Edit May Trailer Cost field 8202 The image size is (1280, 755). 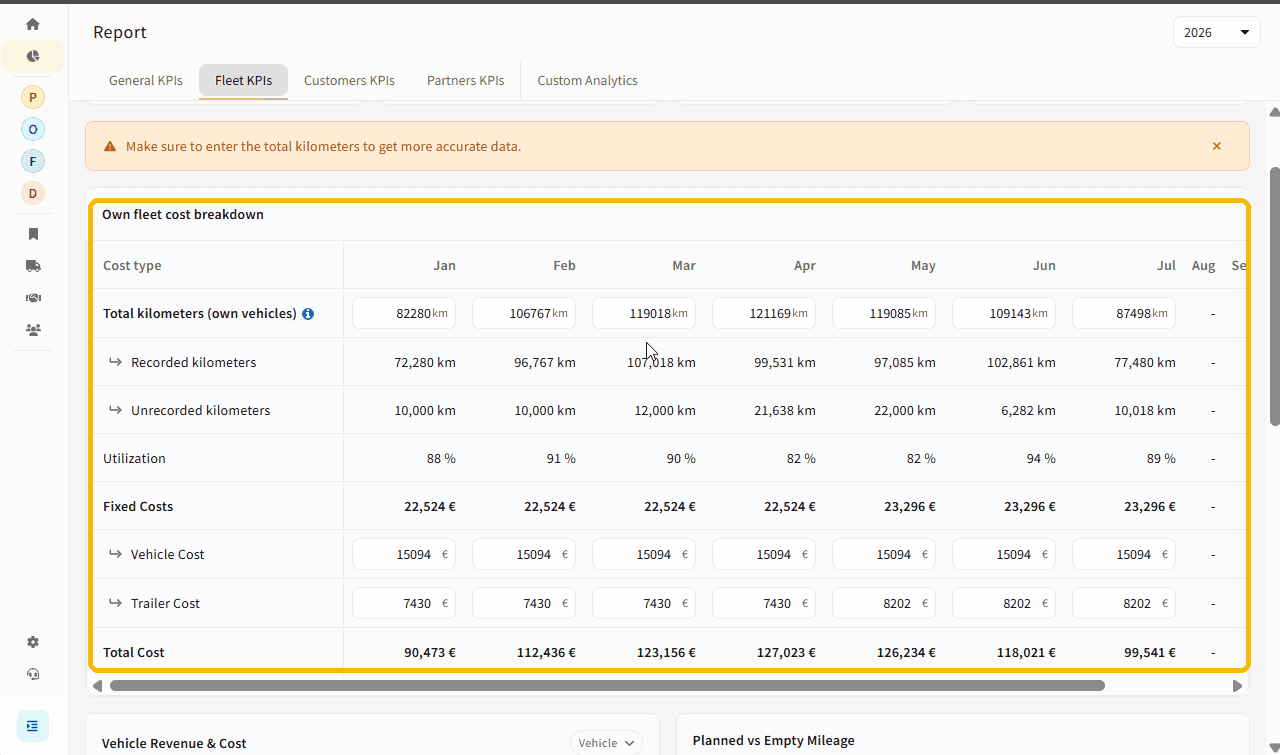coord(884,603)
